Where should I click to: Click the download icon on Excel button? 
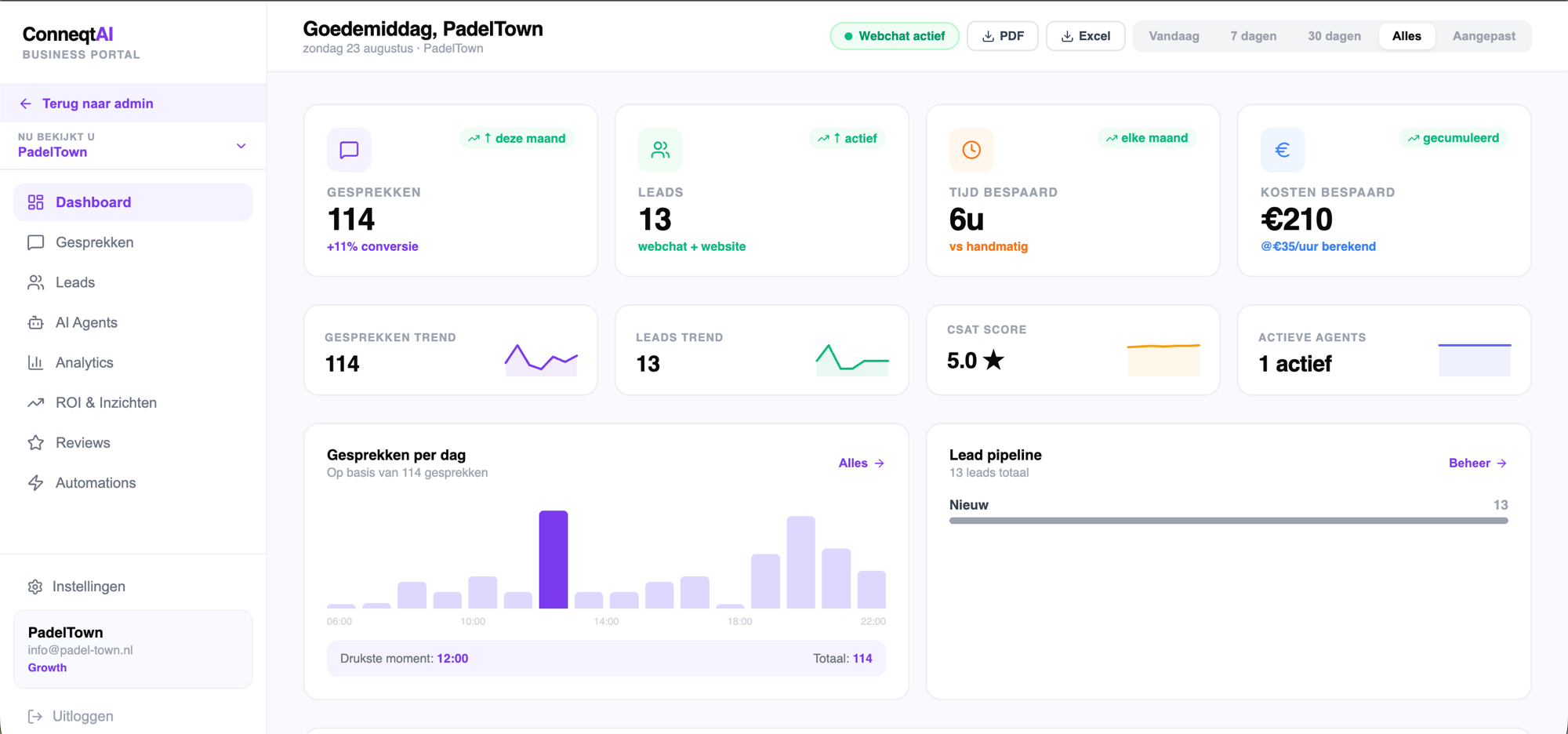[1067, 36]
